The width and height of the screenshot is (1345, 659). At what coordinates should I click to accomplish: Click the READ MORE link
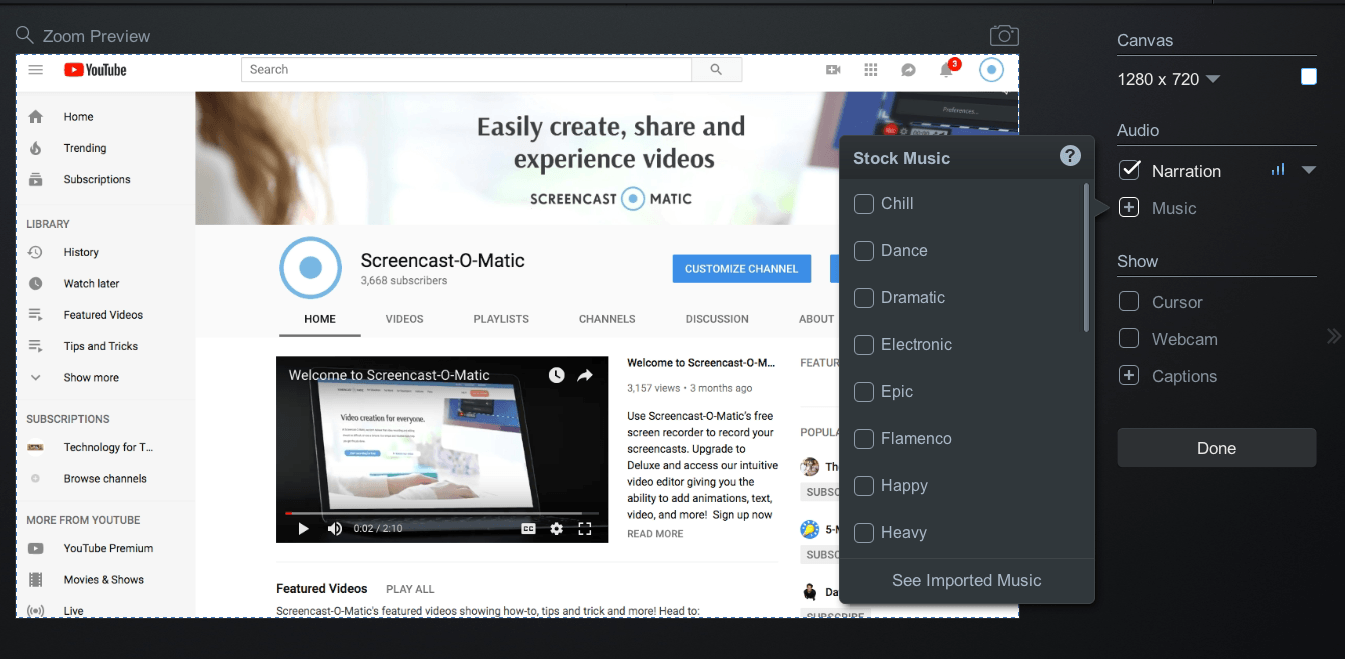(655, 534)
